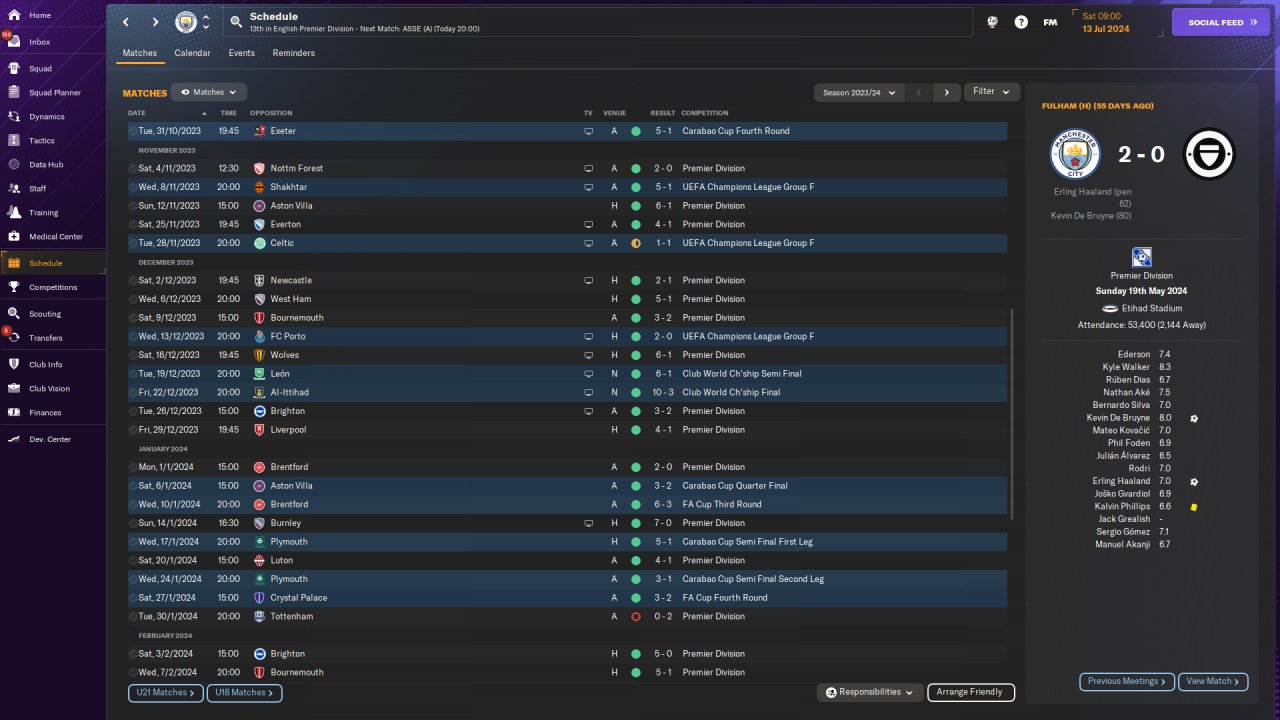Click Phil Foden in the lineup list

click(1129, 443)
